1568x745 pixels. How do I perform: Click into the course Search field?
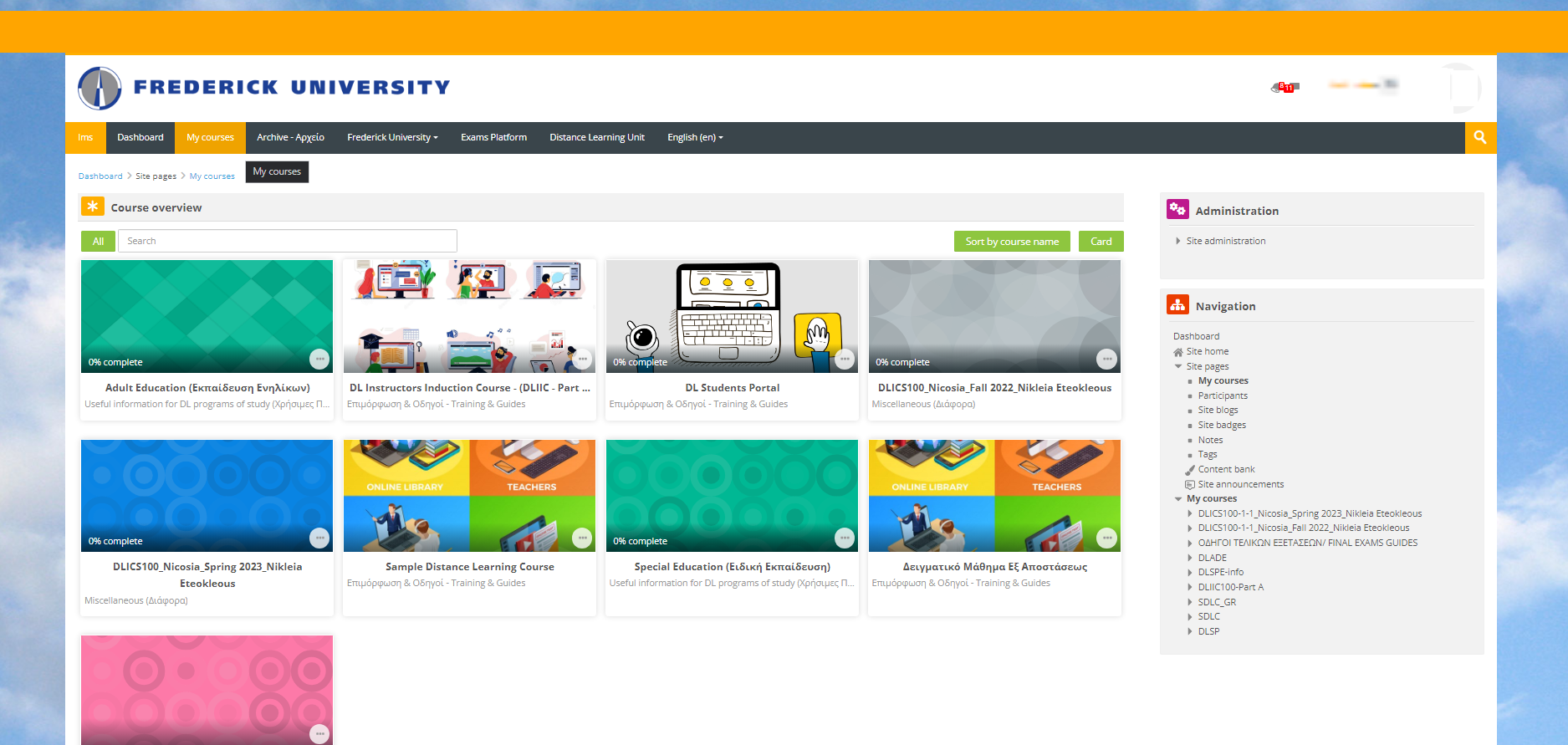click(288, 241)
